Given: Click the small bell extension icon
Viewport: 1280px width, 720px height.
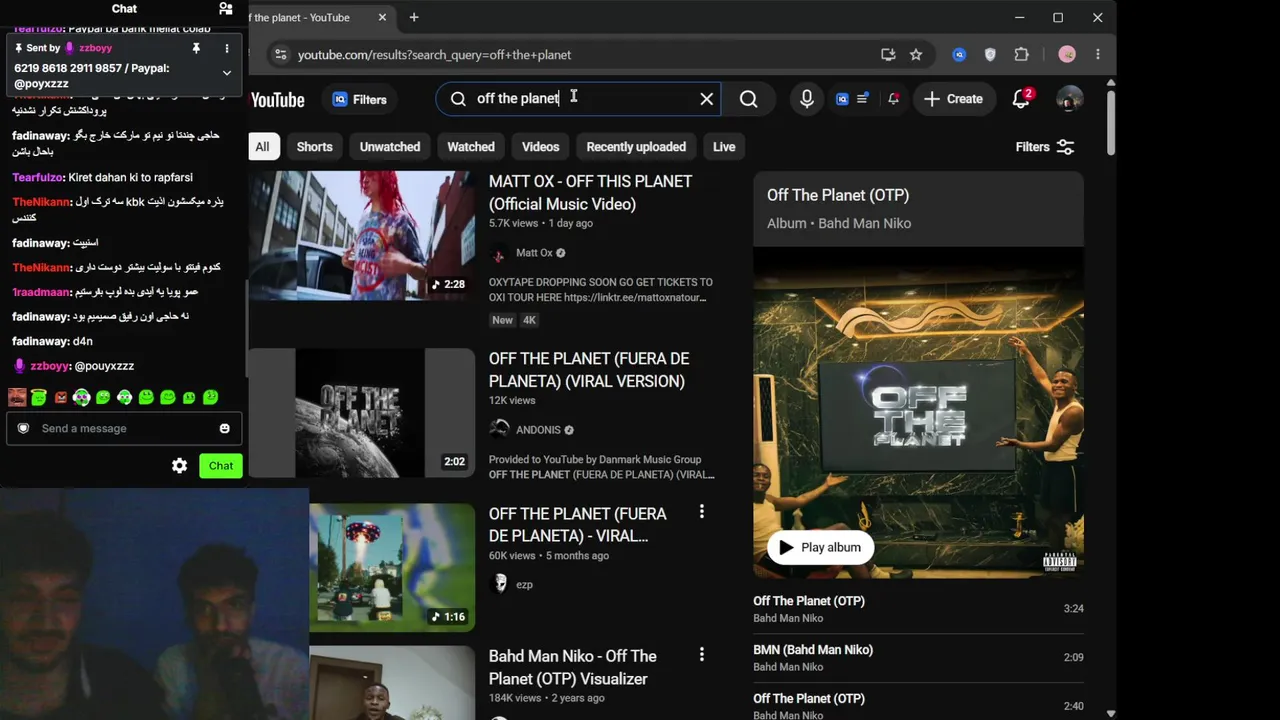Looking at the screenshot, I should [893, 99].
